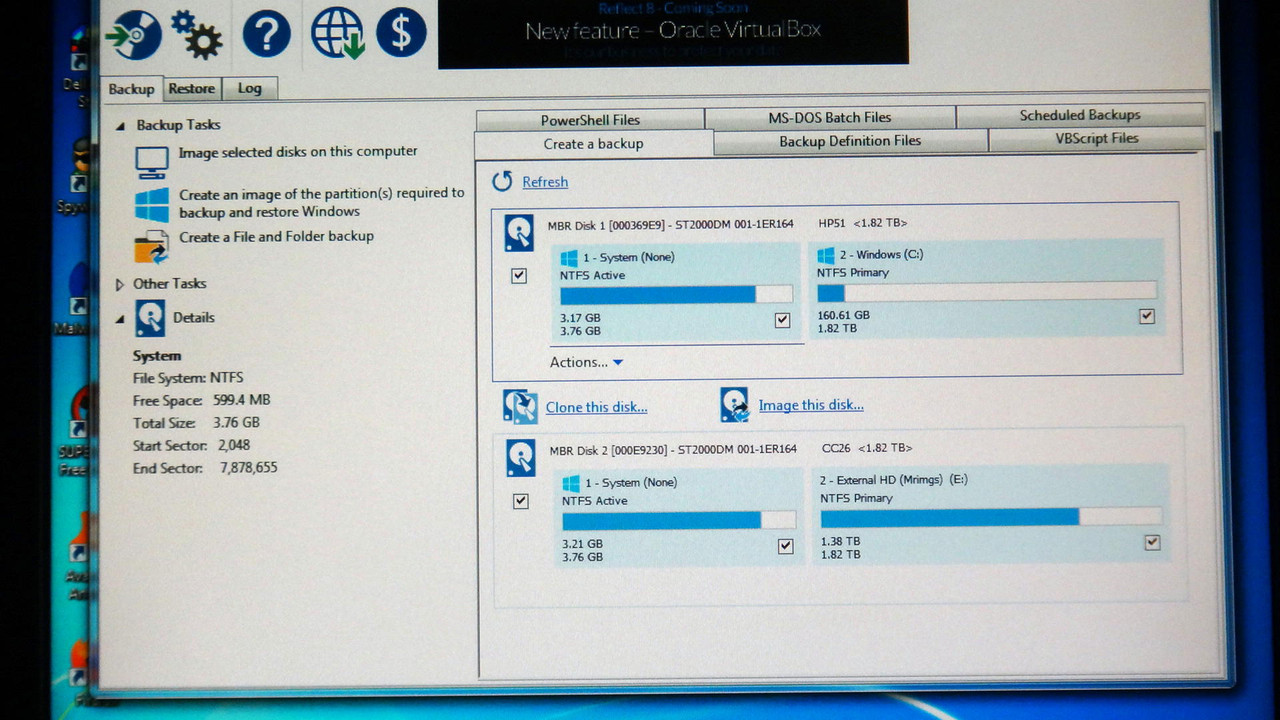
Task: Open the Scheduled Backups tab
Action: 1080,115
